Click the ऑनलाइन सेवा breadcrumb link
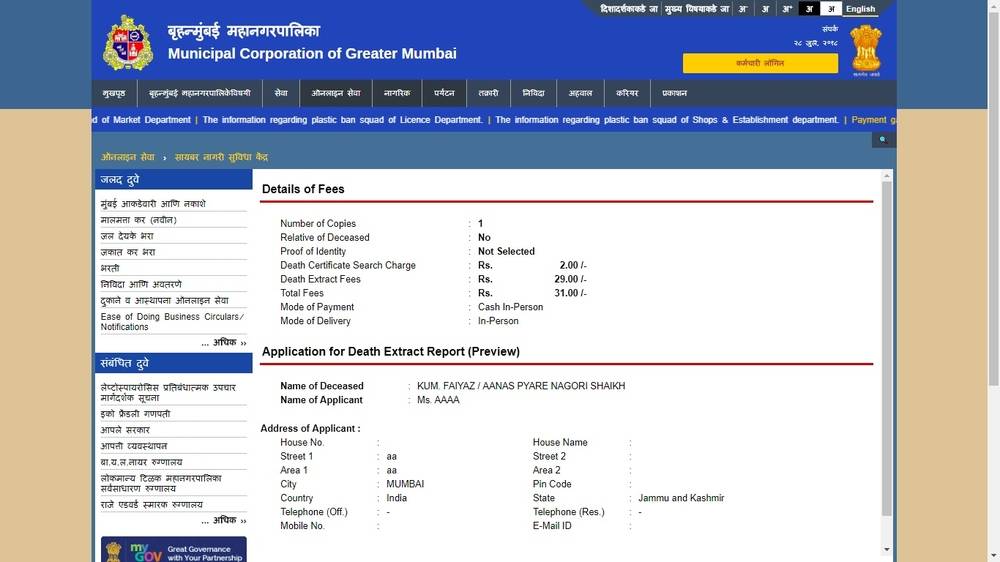Image resolution: width=1000 pixels, height=562 pixels. click(x=128, y=157)
